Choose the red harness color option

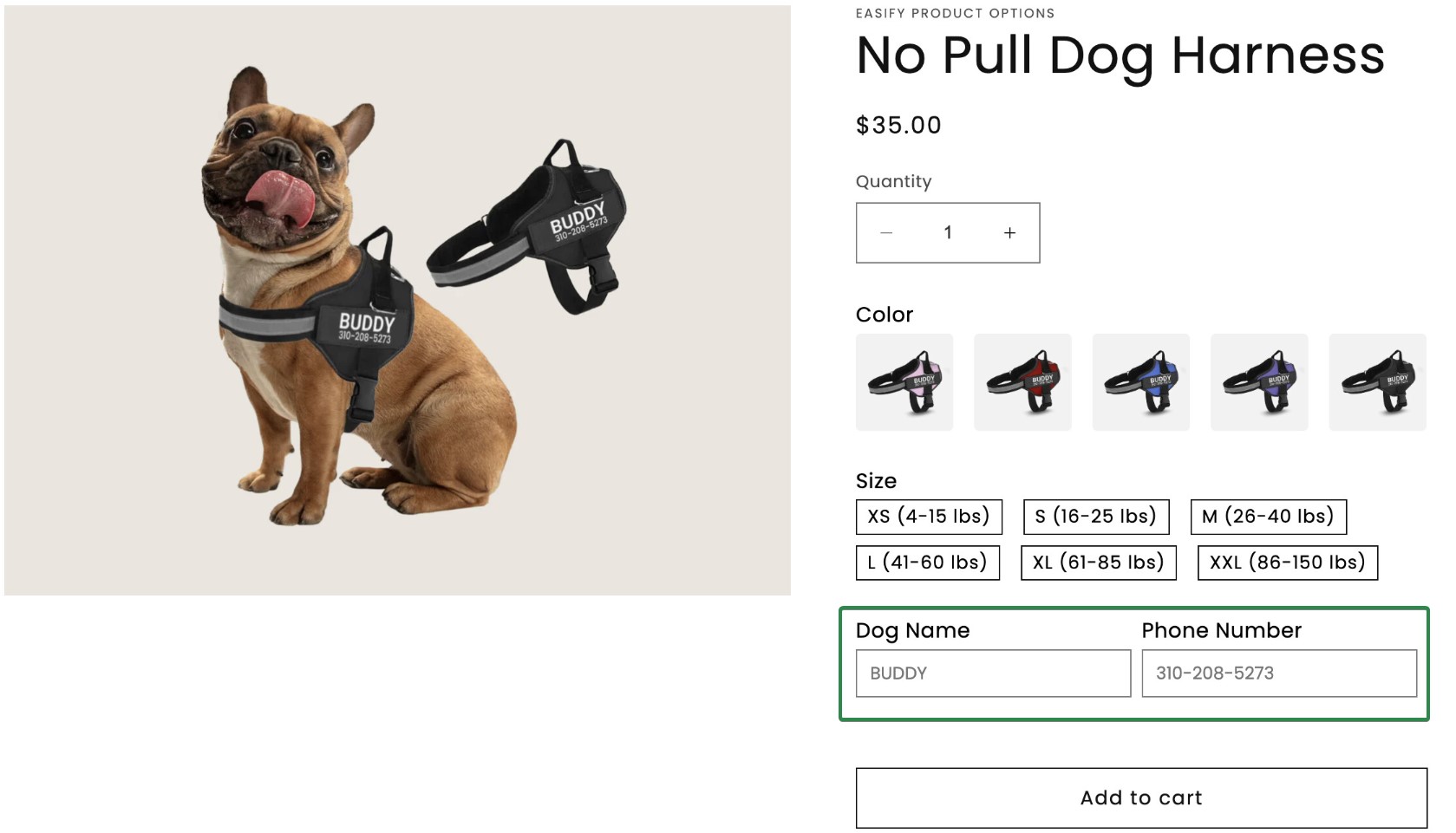coord(1022,381)
